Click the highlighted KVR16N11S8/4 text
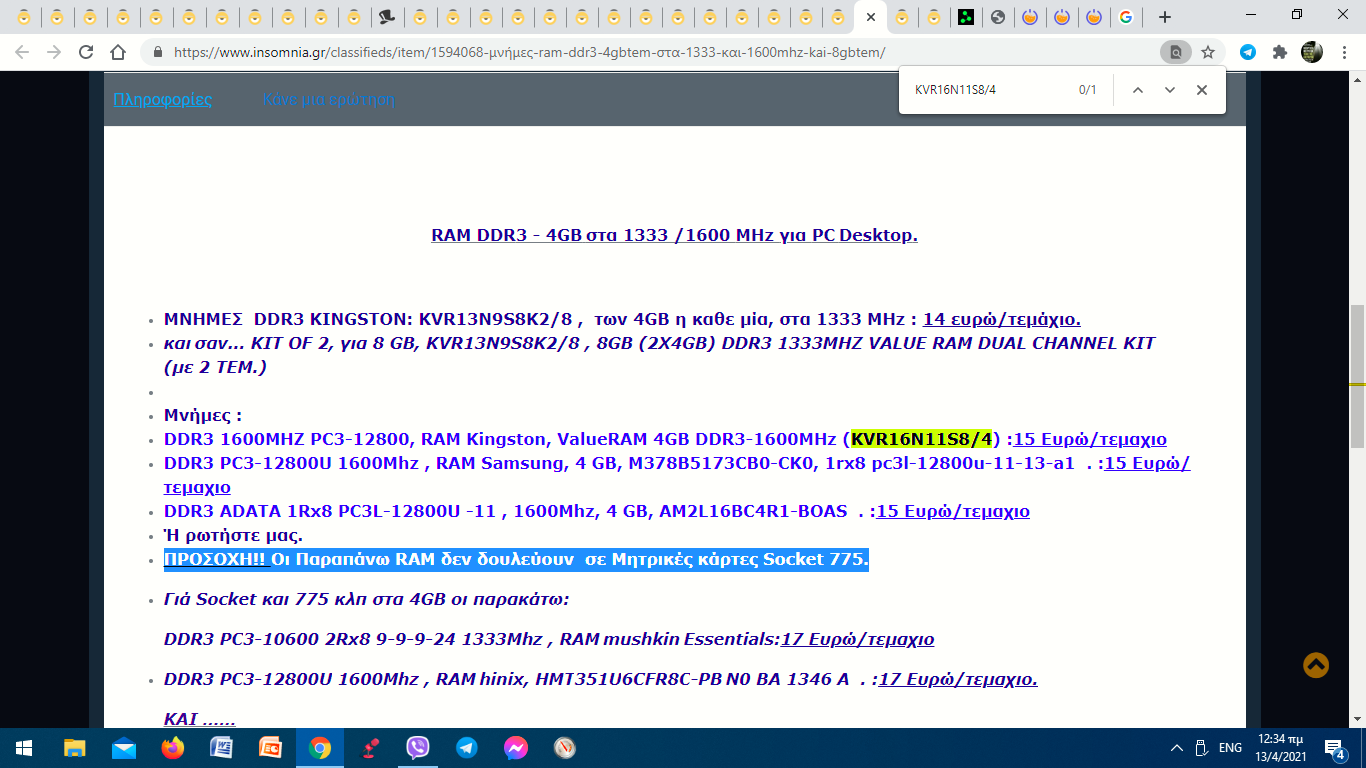The width and height of the screenshot is (1366, 768). (922, 439)
